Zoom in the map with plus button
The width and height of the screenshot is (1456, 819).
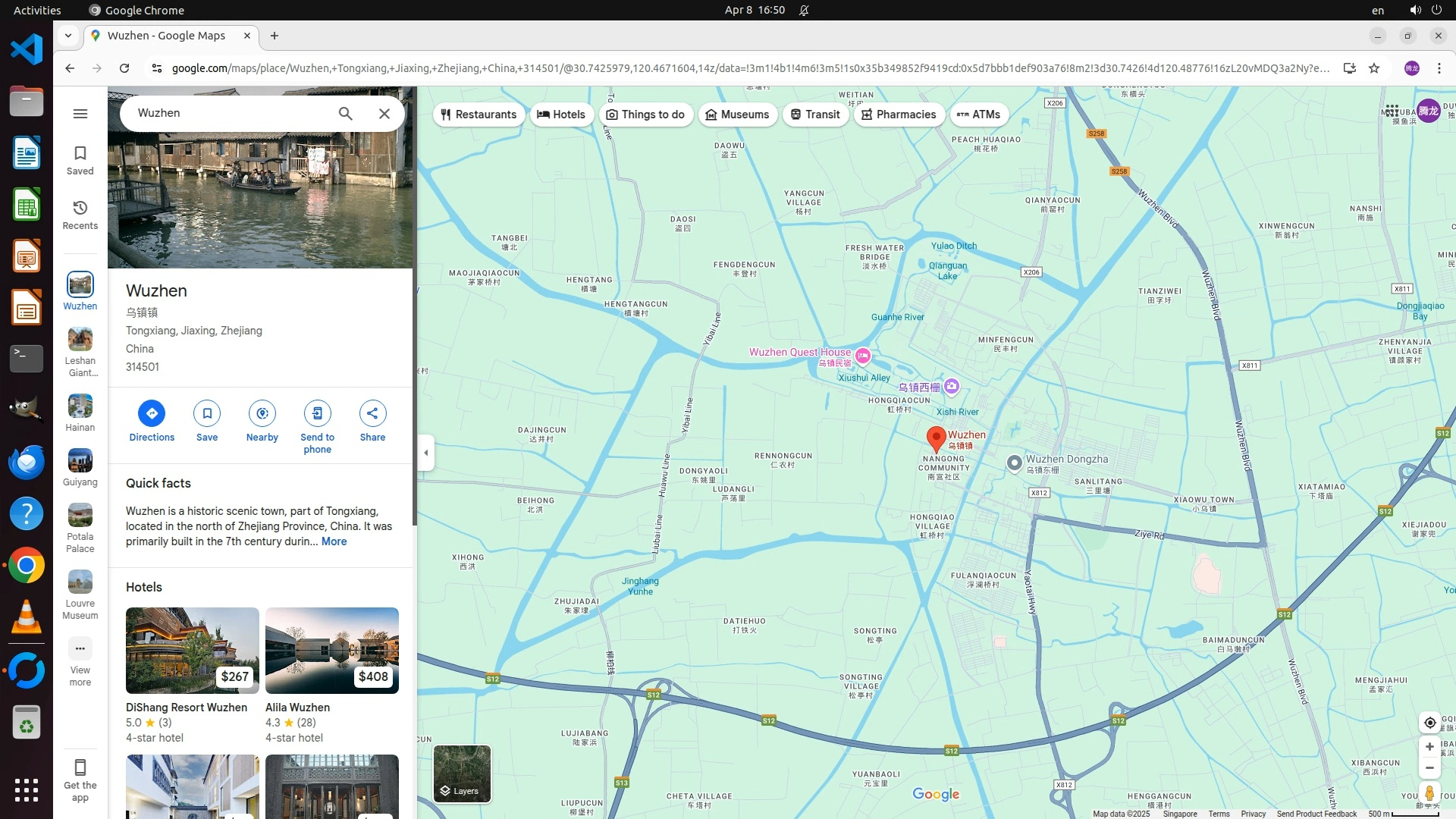coord(1429,747)
